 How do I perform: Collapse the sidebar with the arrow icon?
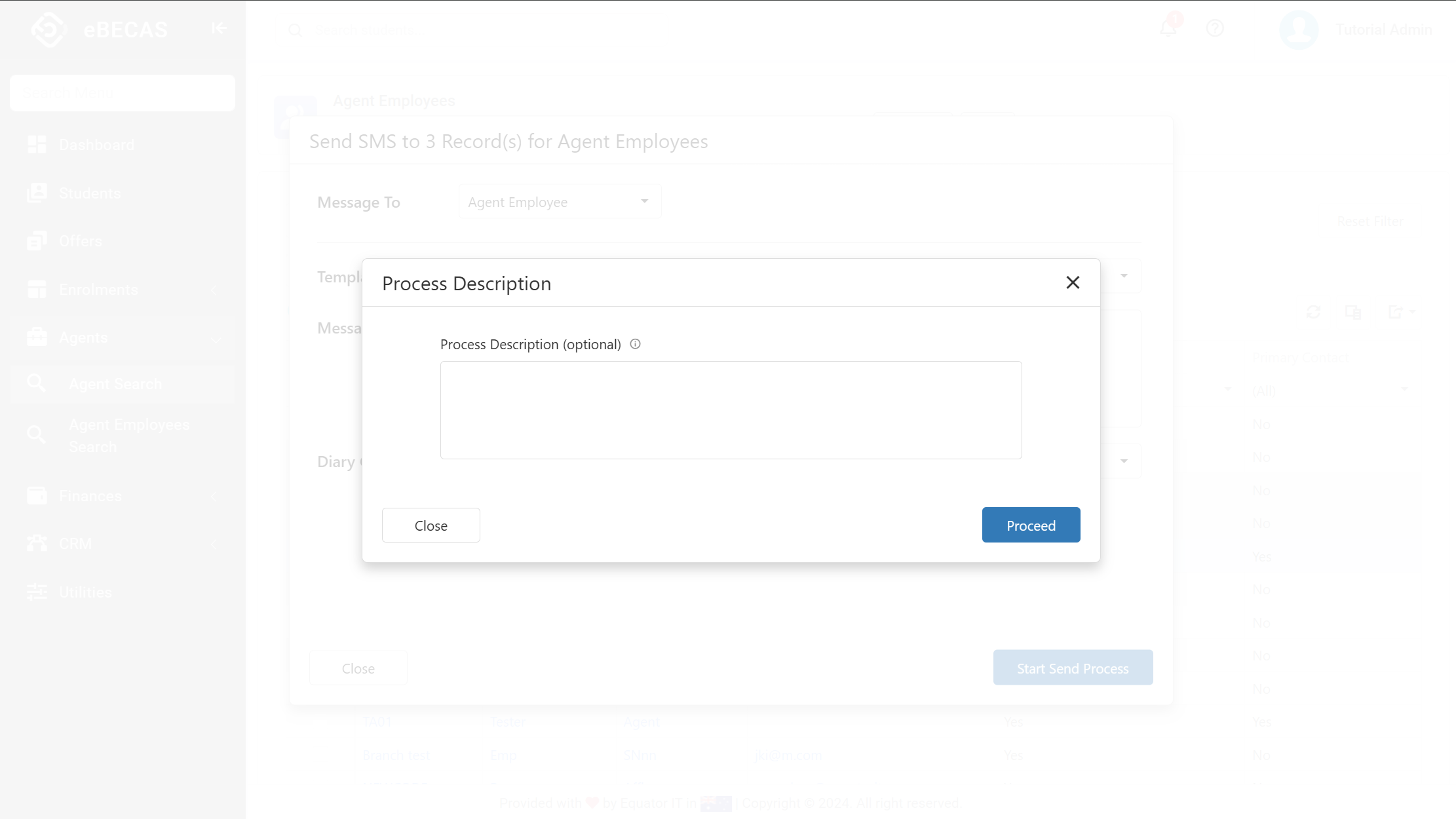tap(219, 29)
